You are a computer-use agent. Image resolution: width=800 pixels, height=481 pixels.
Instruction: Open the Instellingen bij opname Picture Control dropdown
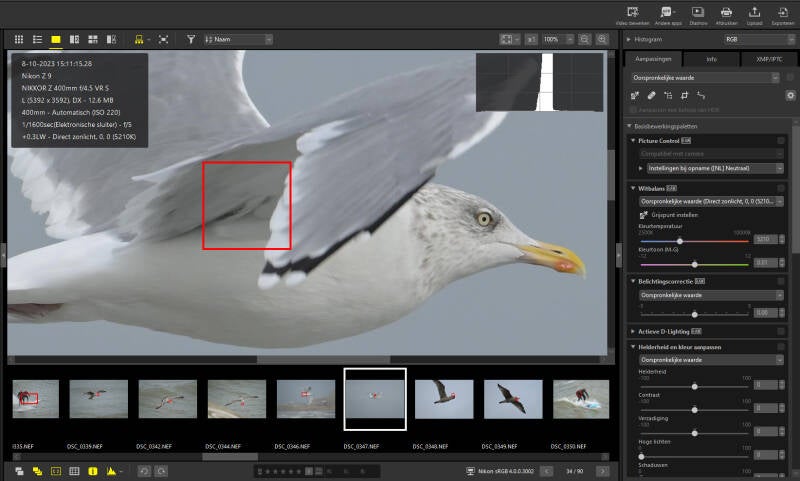pyautogui.click(x=715, y=168)
